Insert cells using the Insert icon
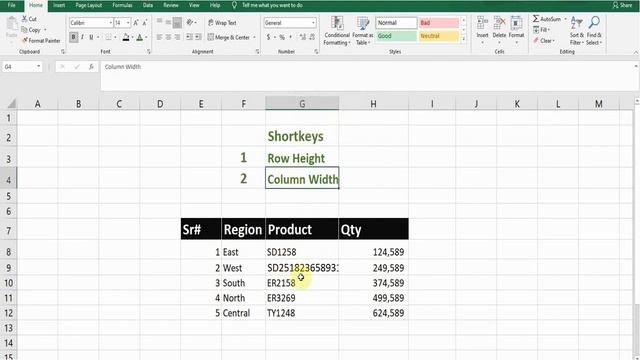This screenshot has height=360, width=640. click(482, 23)
